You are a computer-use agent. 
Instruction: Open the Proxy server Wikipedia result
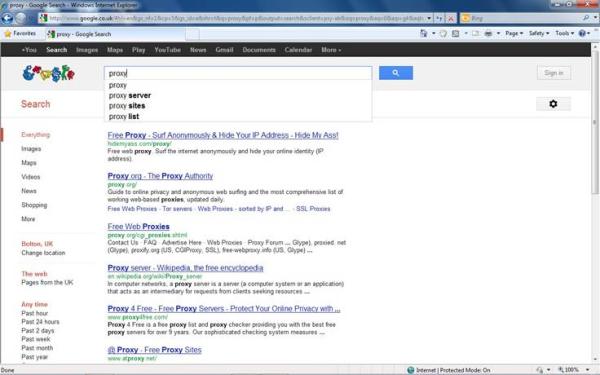185,268
